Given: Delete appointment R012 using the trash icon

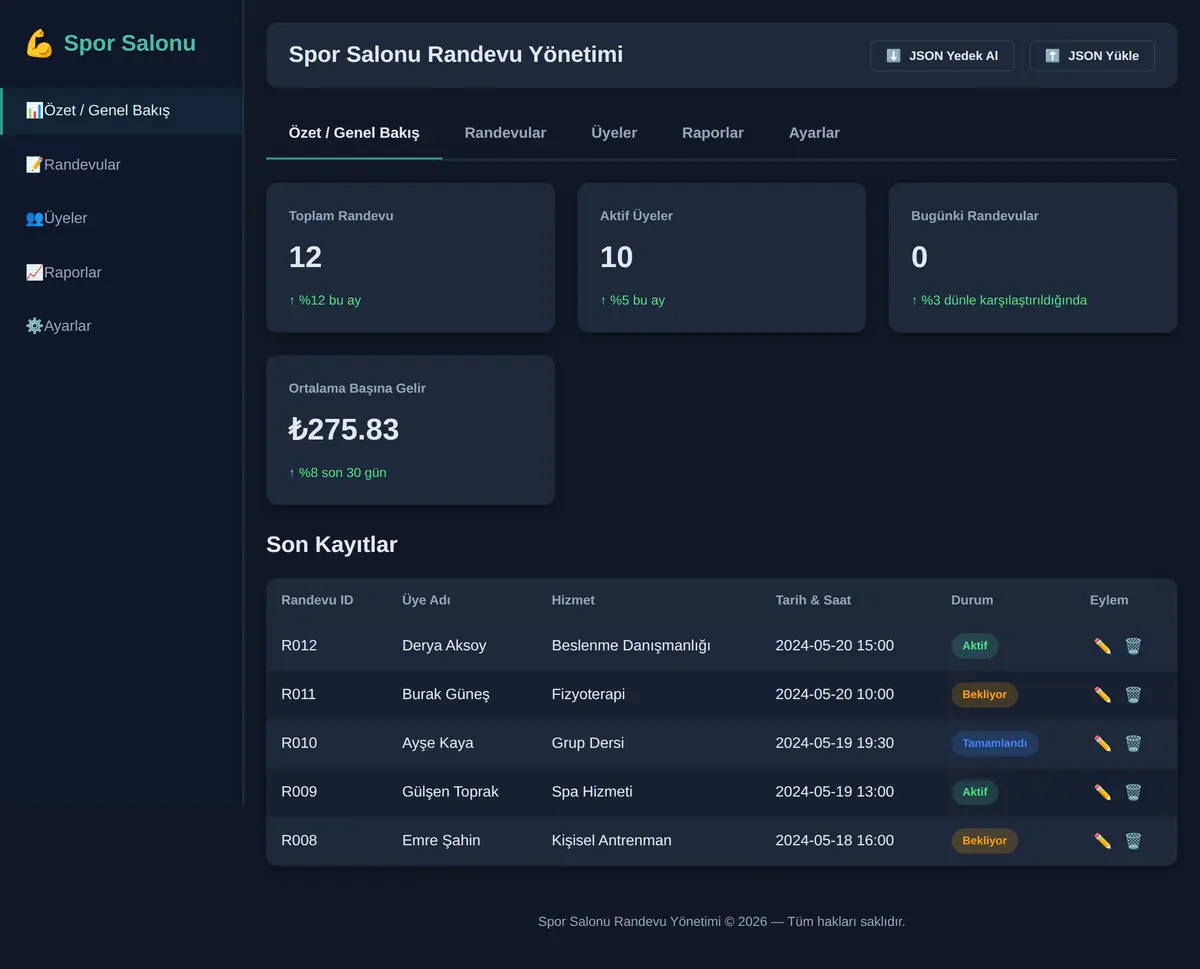Looking at the screenshot, I should pos(1133,646).
